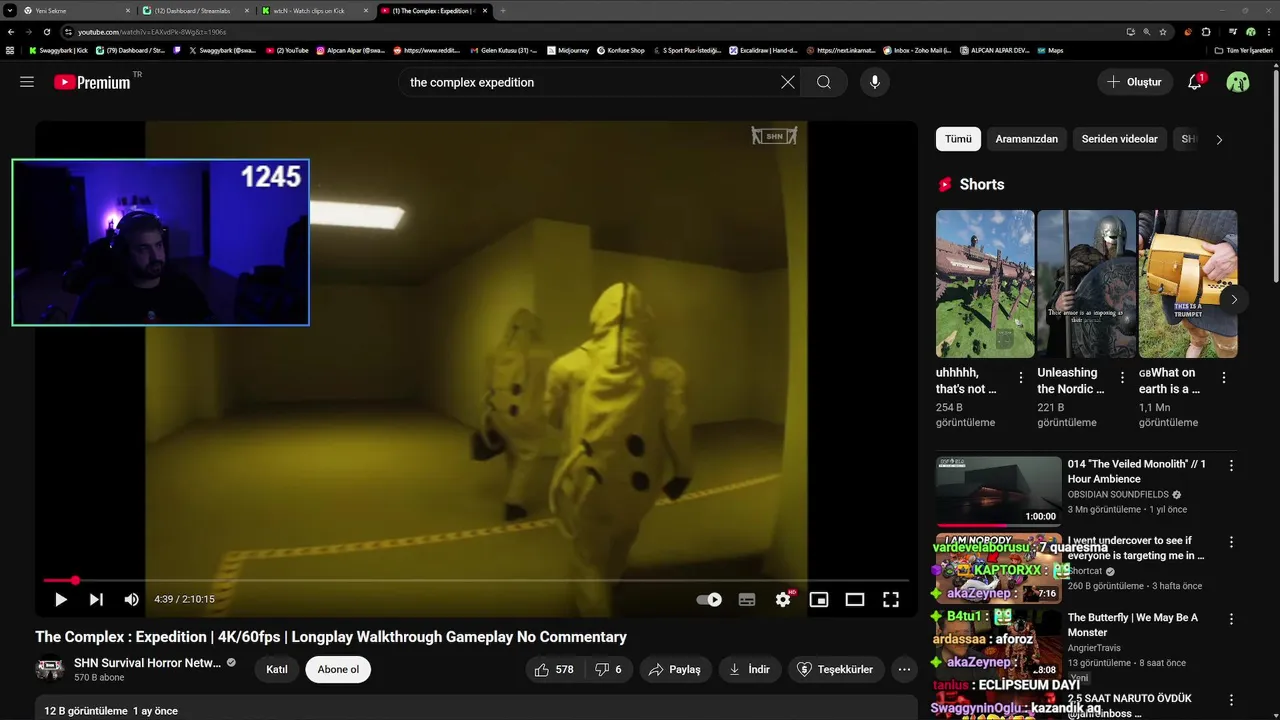Open Tüm Yer İşaretleri bookmarks folder
The width and height of the screenshot is (1280, 720).
(x=1243, y=50)
